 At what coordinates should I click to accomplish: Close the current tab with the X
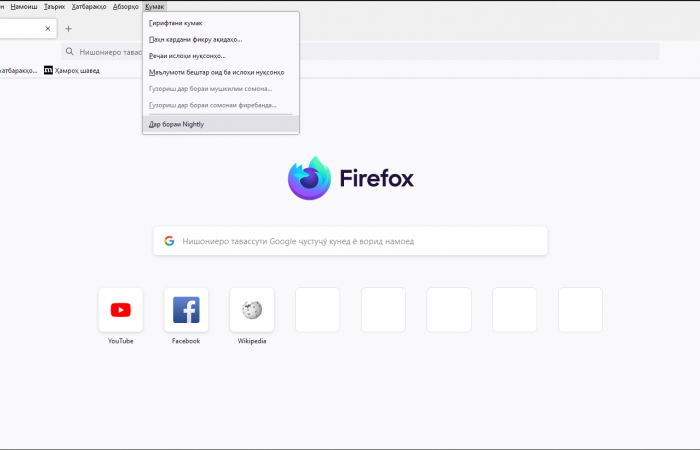tap(48, 29)
